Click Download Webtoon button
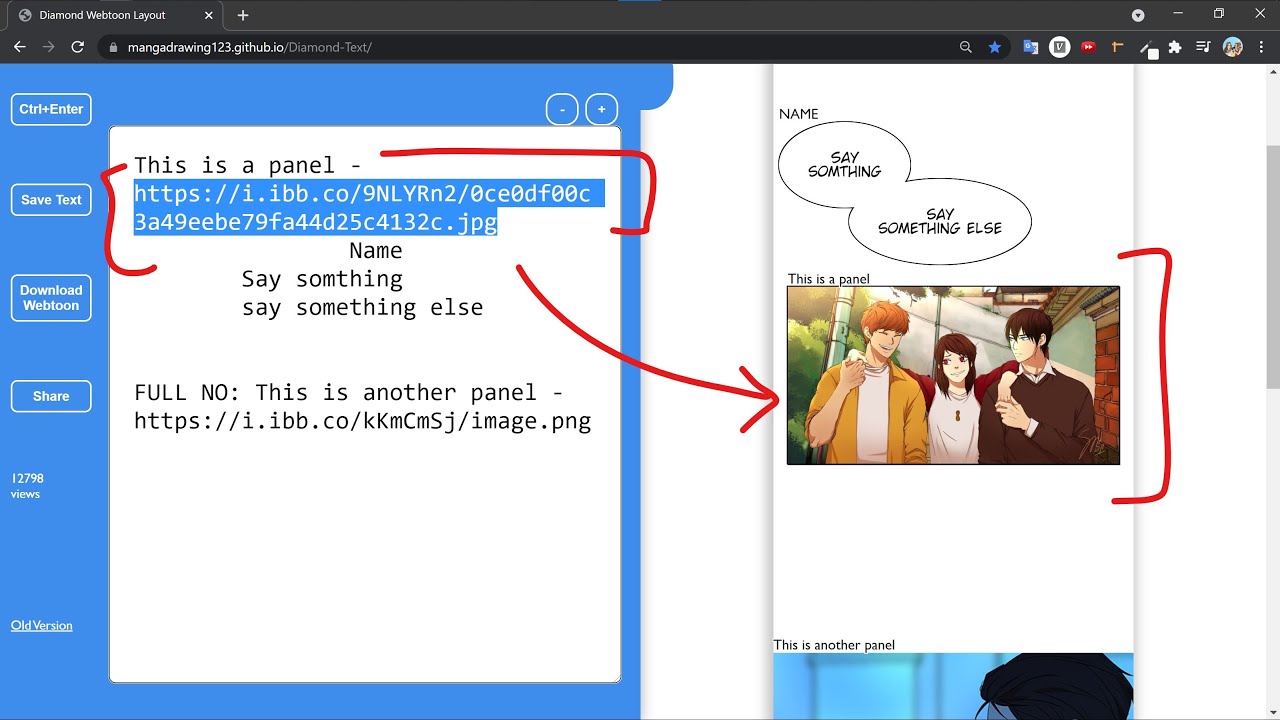 point(51,298)
